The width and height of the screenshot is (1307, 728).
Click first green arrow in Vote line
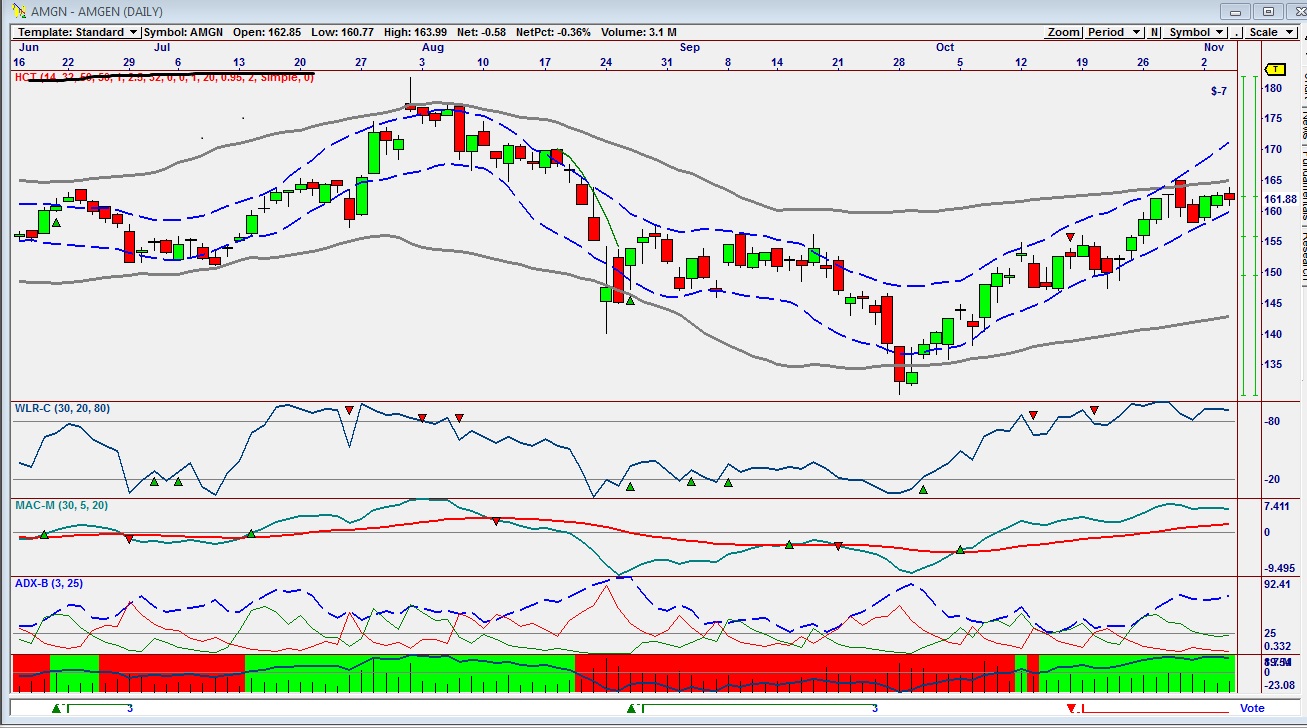(x=56, y=709)
